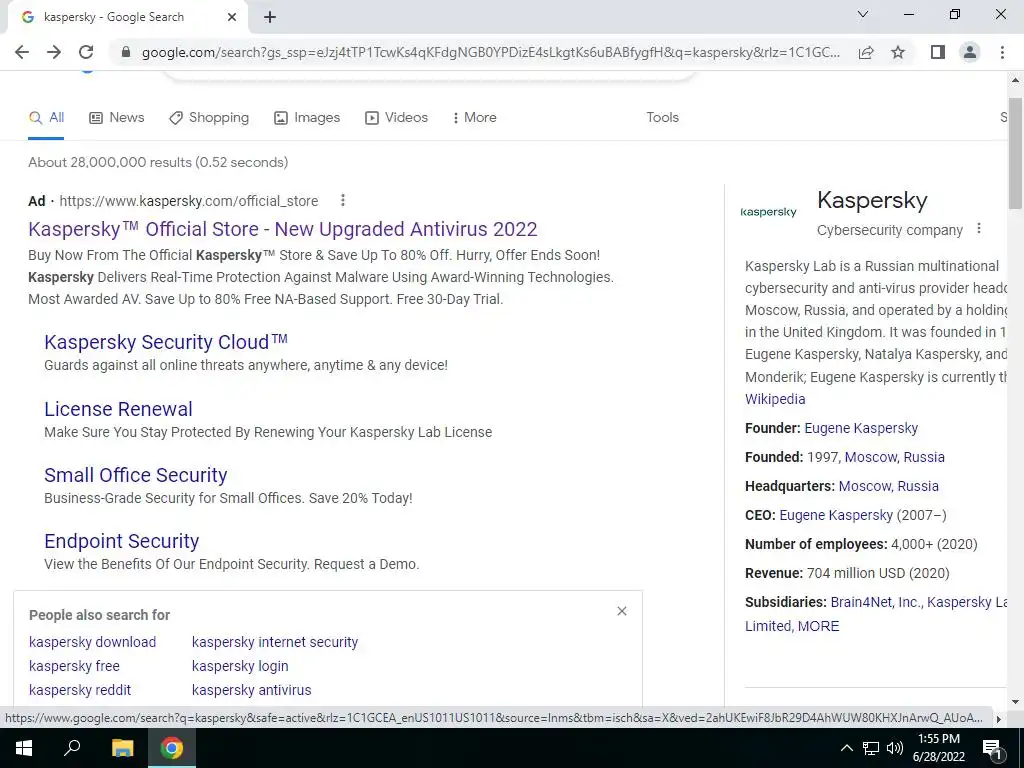The image size is (1024, 768).
Task: Dismiss the People also search for box
Action: pyautogui.click(x=622, y=611)
